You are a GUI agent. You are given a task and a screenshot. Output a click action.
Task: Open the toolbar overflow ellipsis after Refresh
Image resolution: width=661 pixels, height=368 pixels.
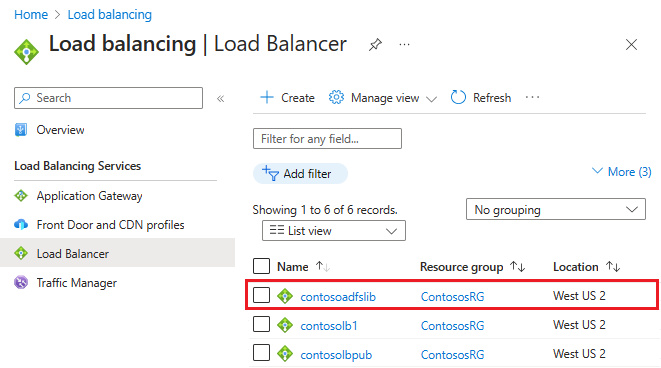coord(532,97)
